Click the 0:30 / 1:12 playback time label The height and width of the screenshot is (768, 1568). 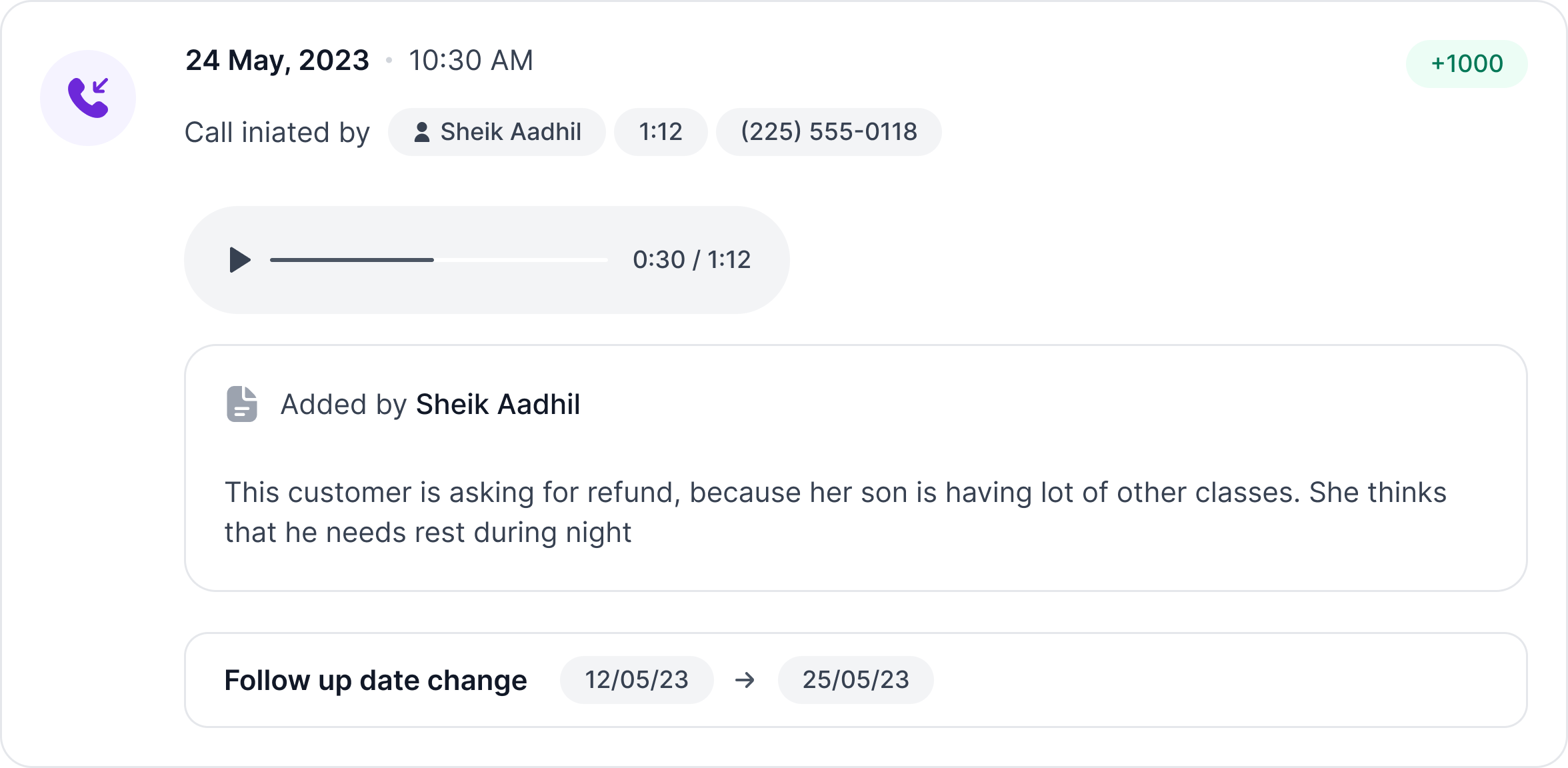691,260
